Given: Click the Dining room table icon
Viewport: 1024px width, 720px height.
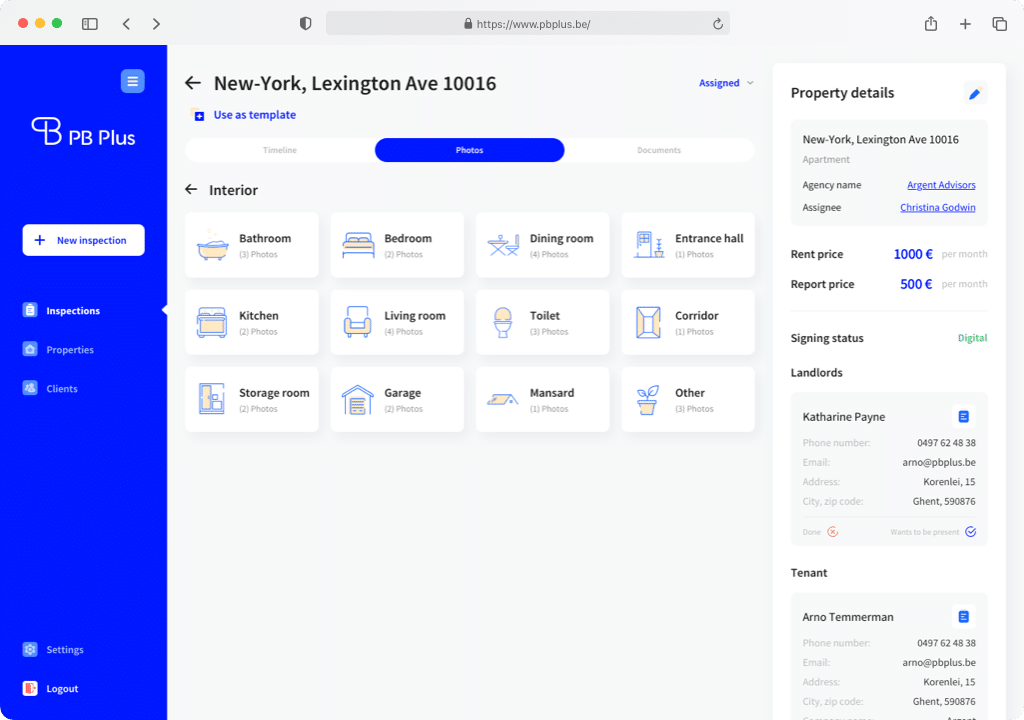Looking at the screenshot, I should pos(504,245).
